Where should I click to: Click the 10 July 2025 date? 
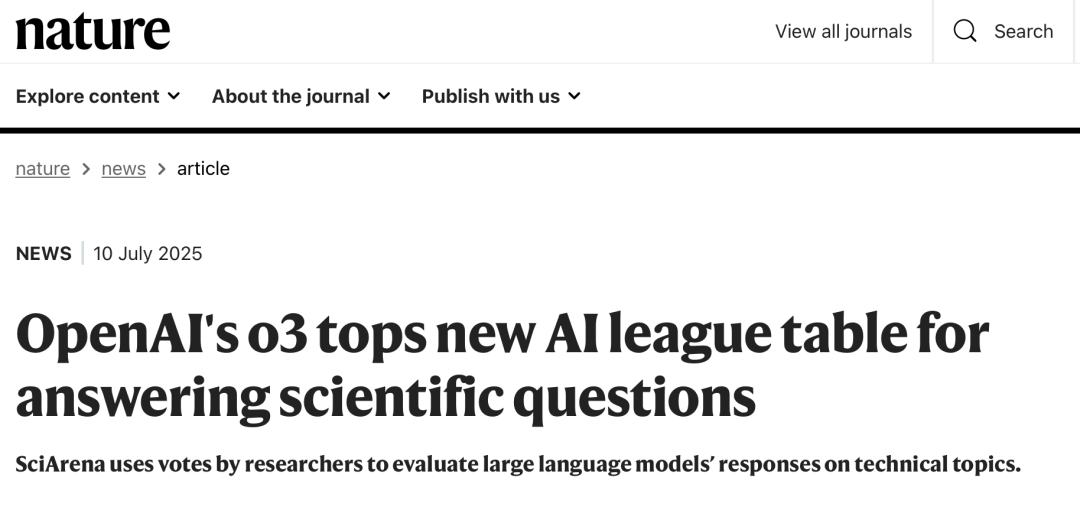[x=148, y=253]
